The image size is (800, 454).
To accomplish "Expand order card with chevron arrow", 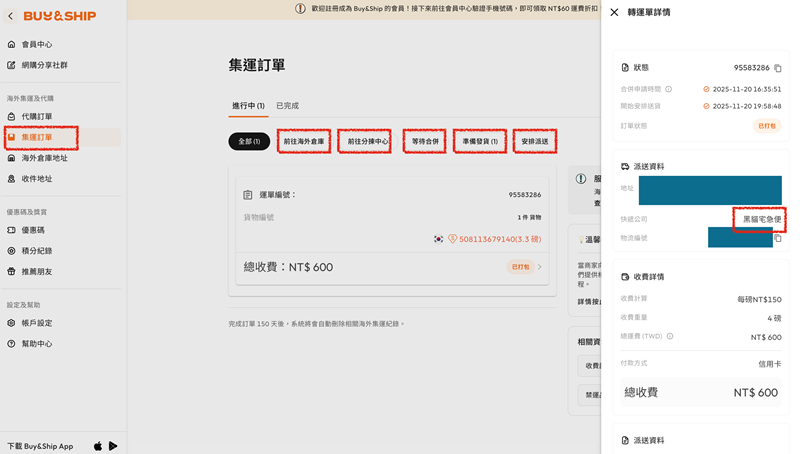I will [540, 267].
